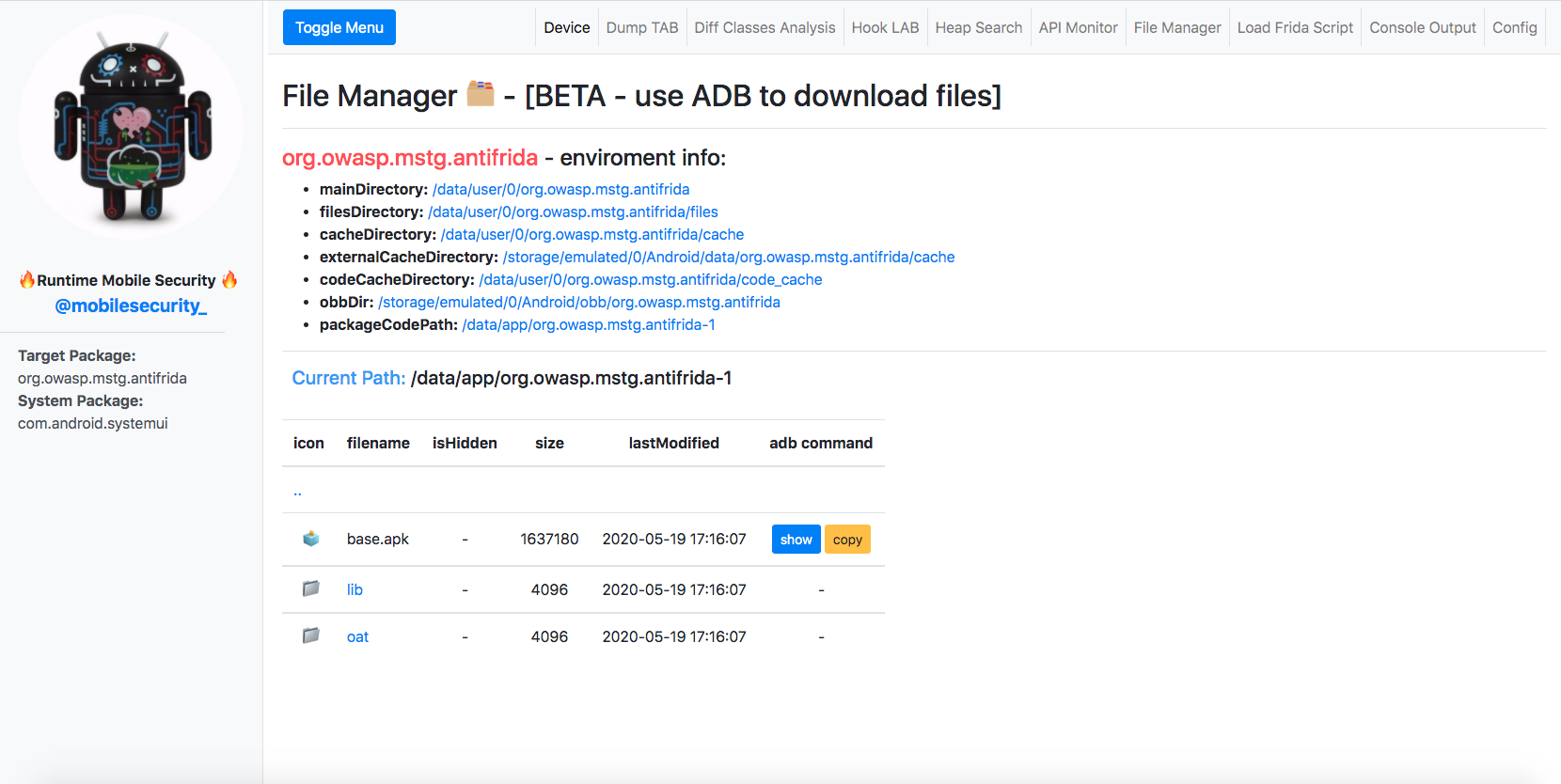Click the size value 1637180
The image size is (1561, 784).
(x=549, y=539)
